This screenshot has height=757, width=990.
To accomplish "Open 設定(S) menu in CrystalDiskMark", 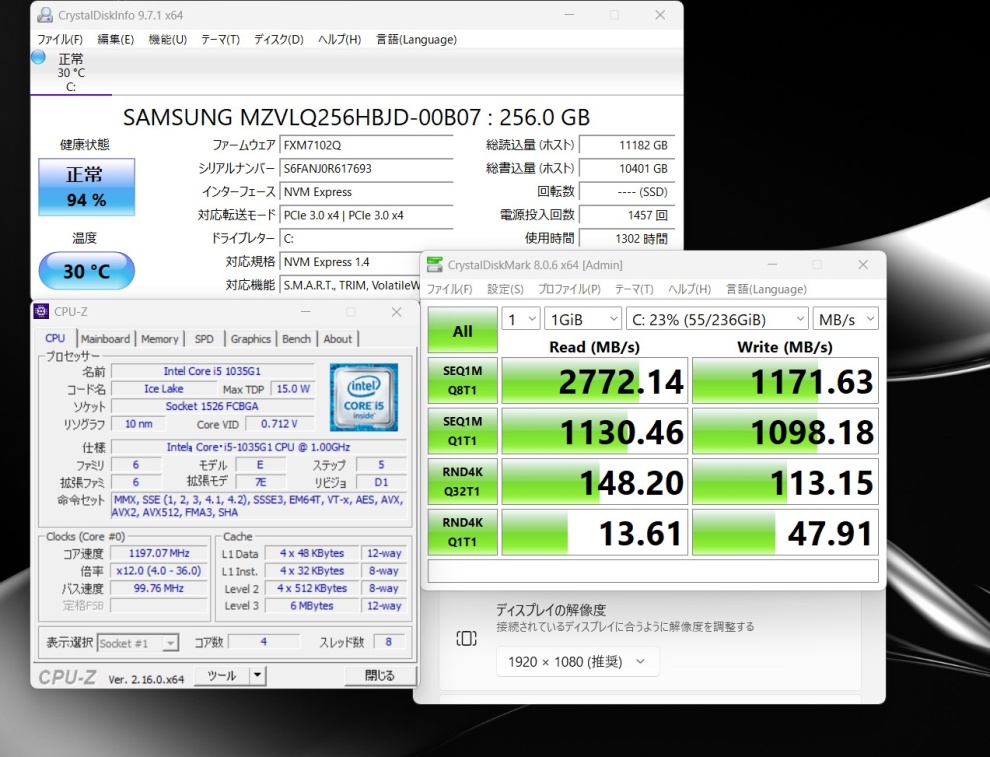I will point(505,289).
